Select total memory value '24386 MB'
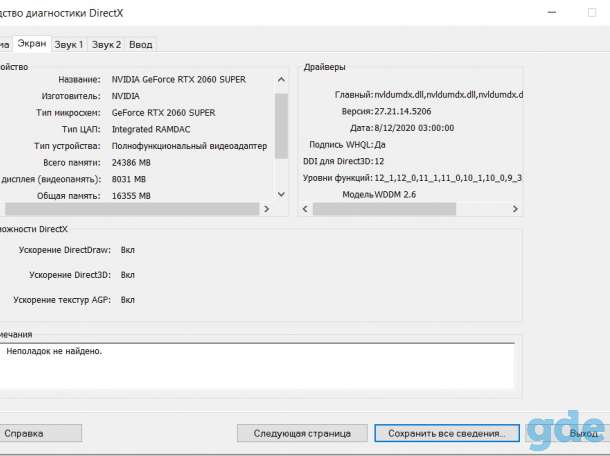 131,163
